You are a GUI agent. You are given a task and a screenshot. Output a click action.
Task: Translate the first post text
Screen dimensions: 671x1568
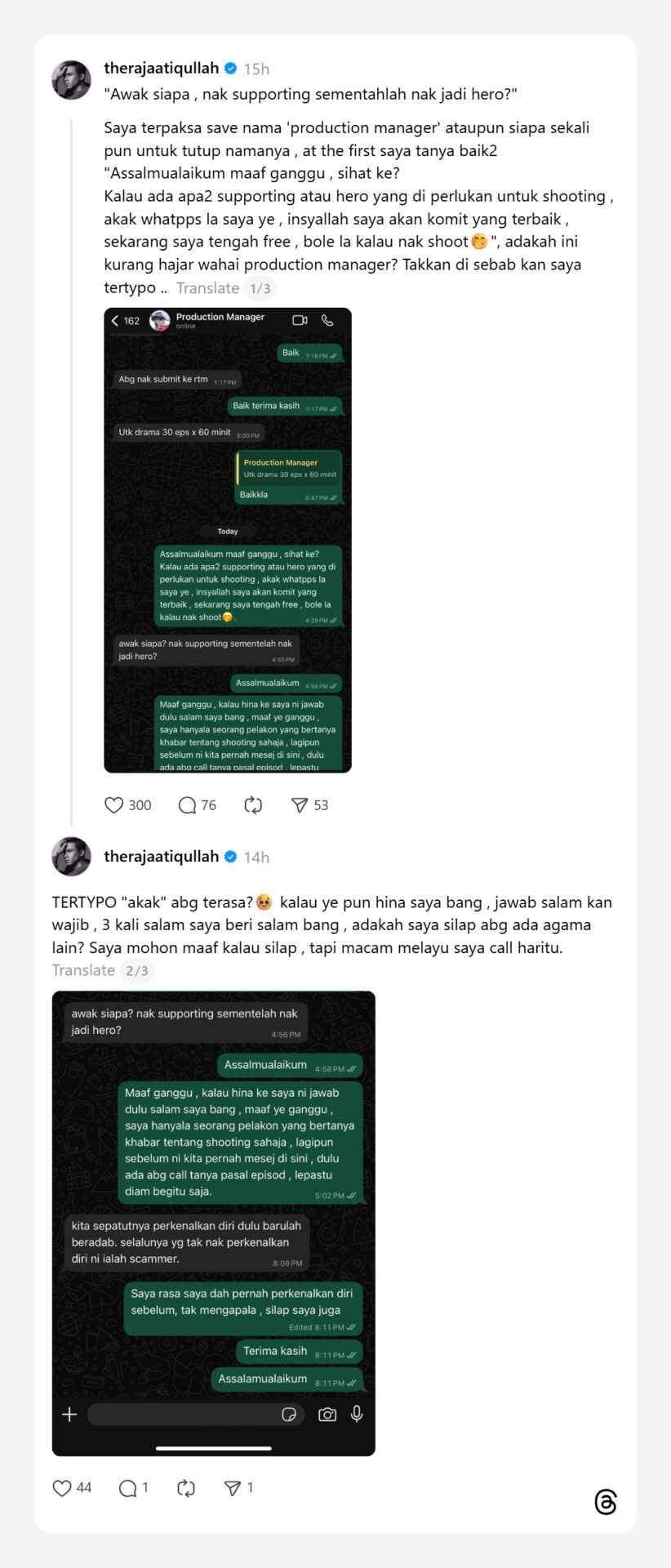(x=207, y=288)
